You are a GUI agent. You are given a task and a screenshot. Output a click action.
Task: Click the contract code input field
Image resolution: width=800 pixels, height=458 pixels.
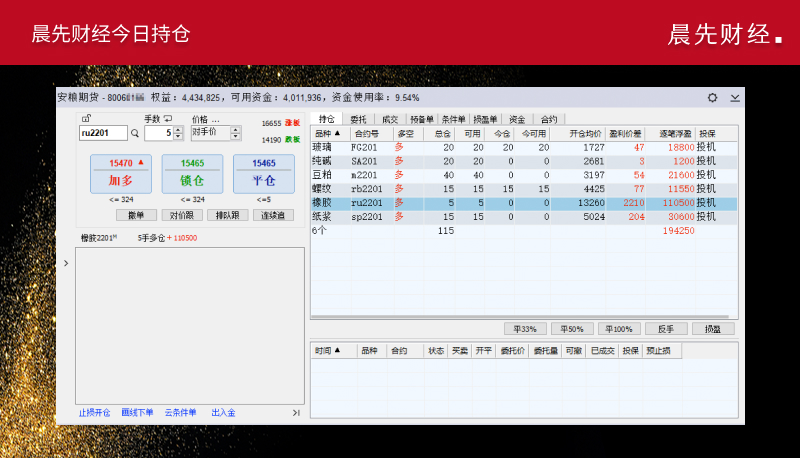coord(103,133)
